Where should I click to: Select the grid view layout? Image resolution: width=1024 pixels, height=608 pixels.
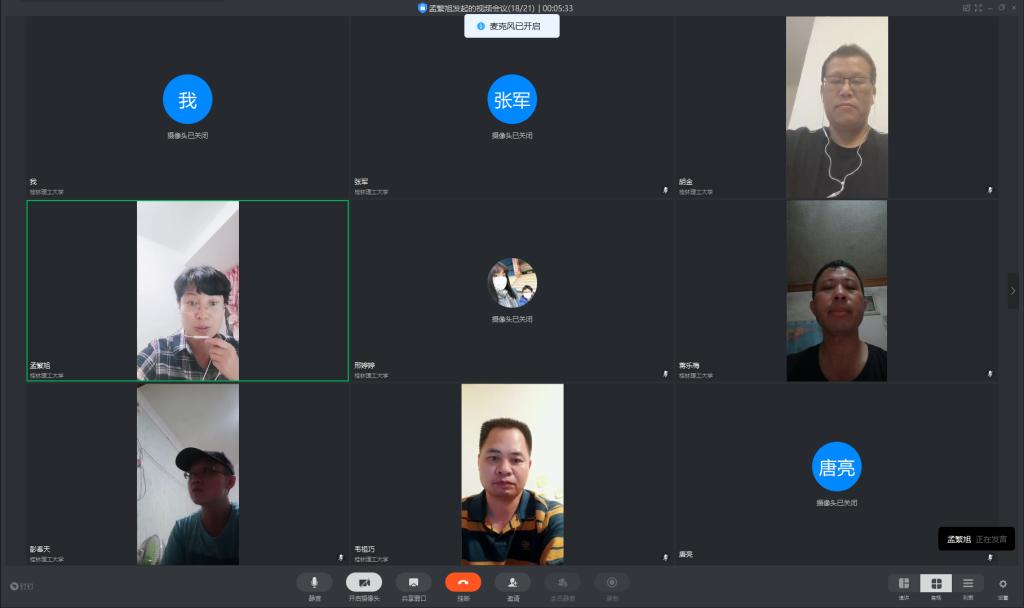pos(936,583)
